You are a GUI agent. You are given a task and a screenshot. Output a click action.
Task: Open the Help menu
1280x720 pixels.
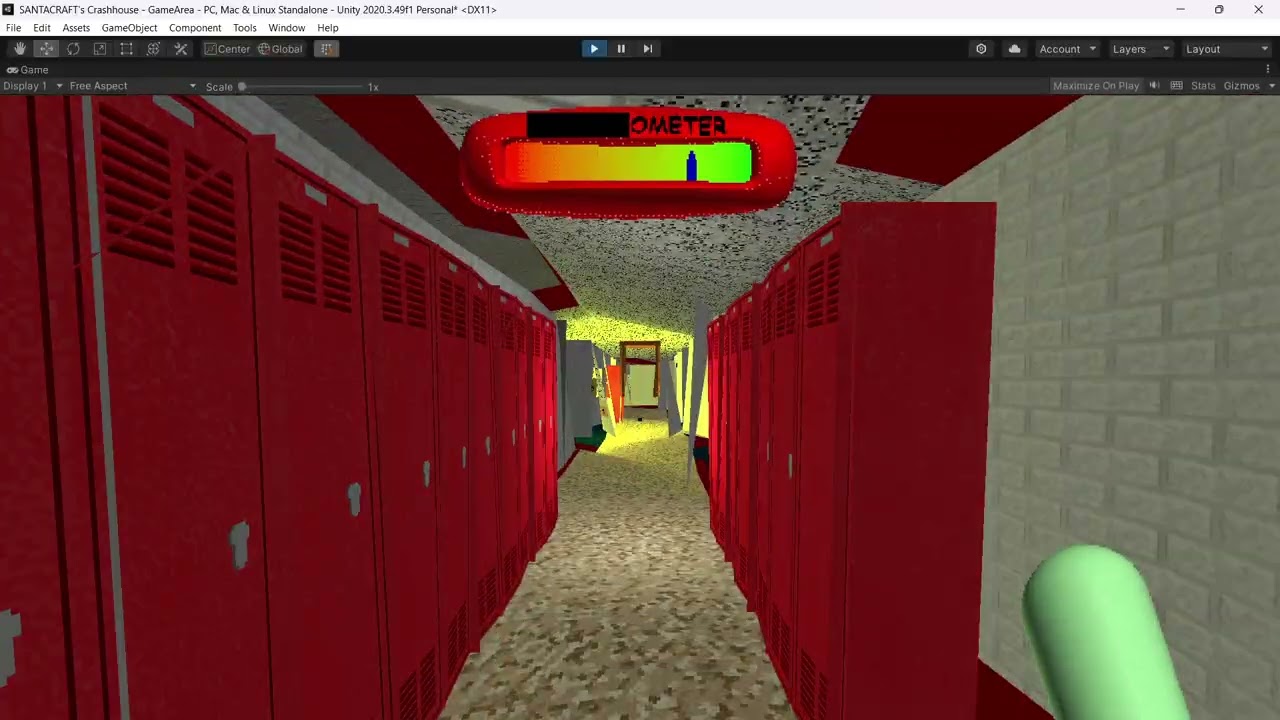point(328,28)
